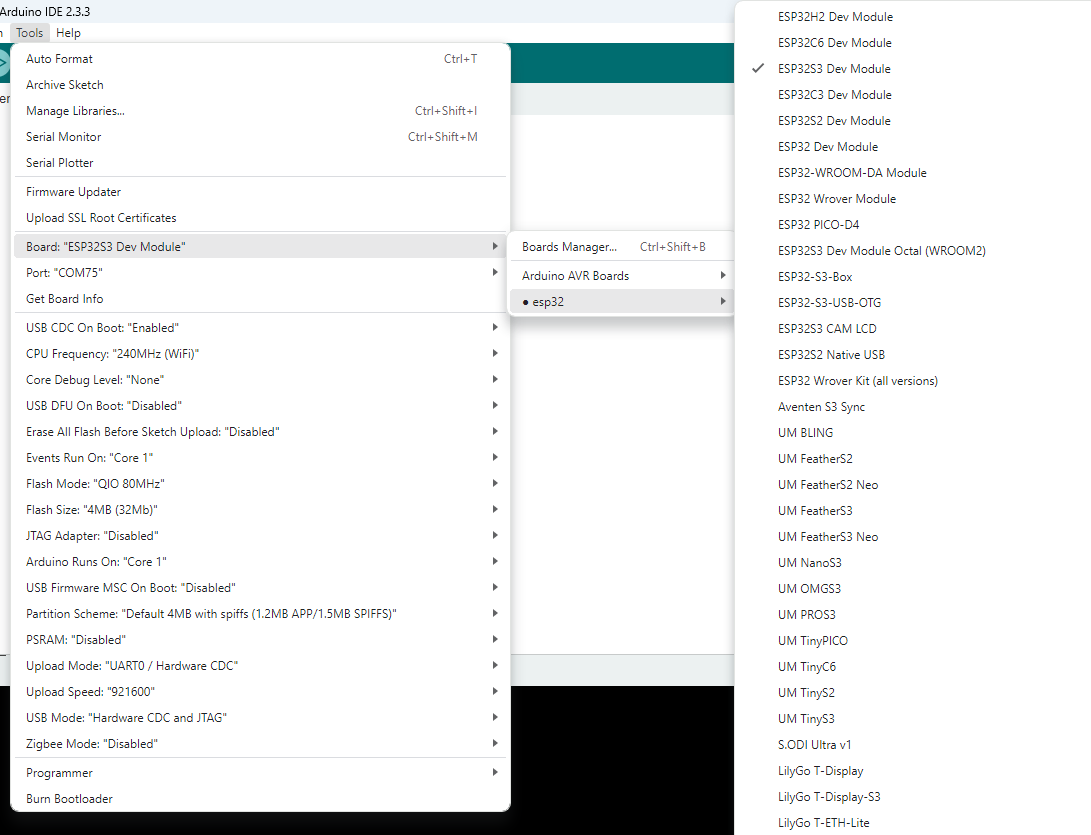Image resolution: width=1091 pixels, height=835 pixels.
Task: Choose UM FeatherS3 board
Action: coord(815,511)
